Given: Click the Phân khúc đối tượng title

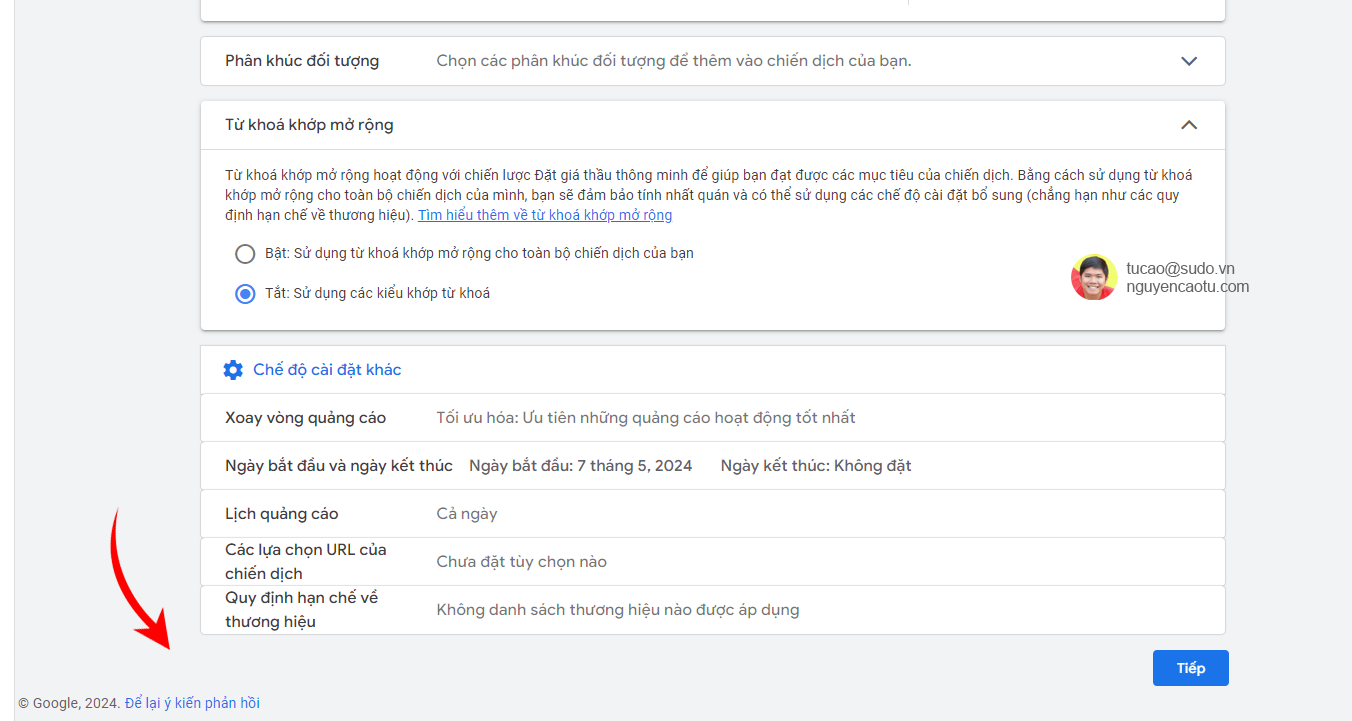Looking at the screenshot, I should point(302,61).
